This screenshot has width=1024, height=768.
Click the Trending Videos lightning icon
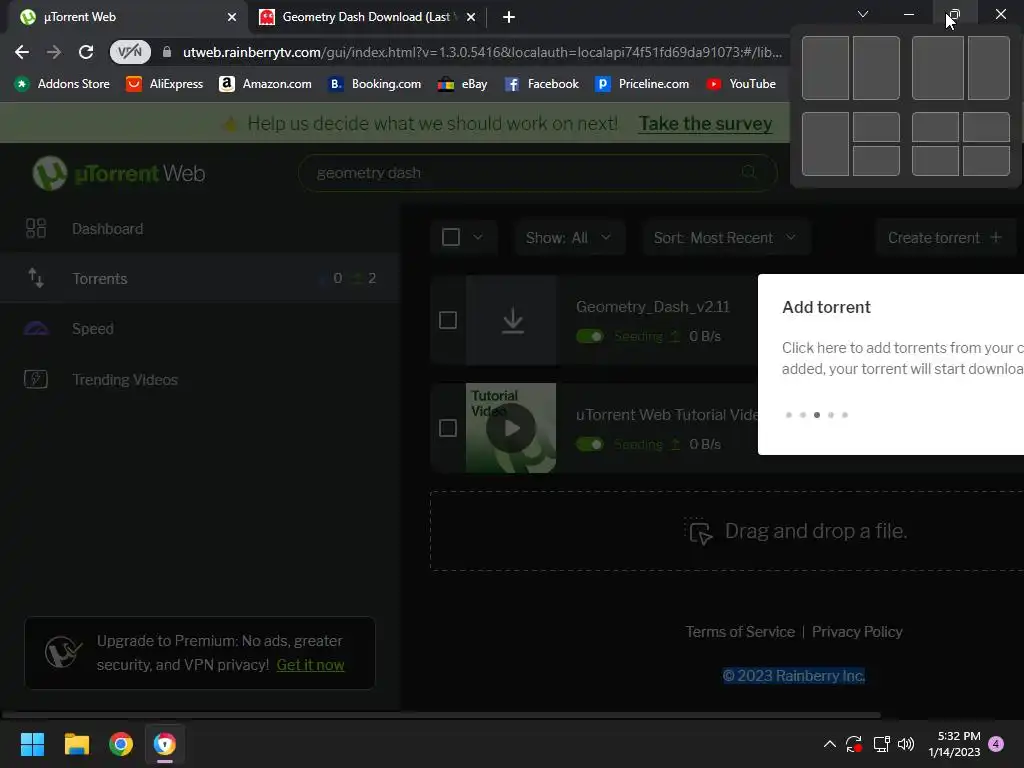(x=36, y=379)
